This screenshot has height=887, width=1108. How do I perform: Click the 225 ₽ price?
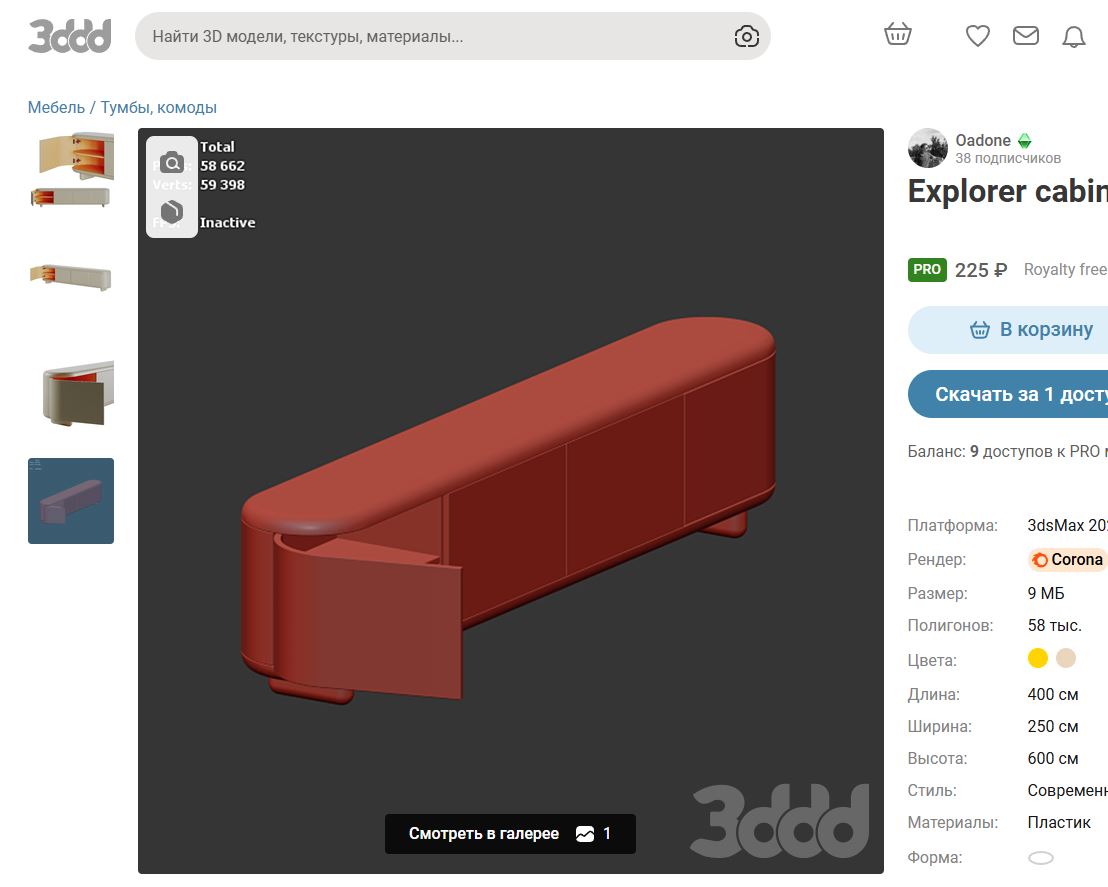point(981,270)
